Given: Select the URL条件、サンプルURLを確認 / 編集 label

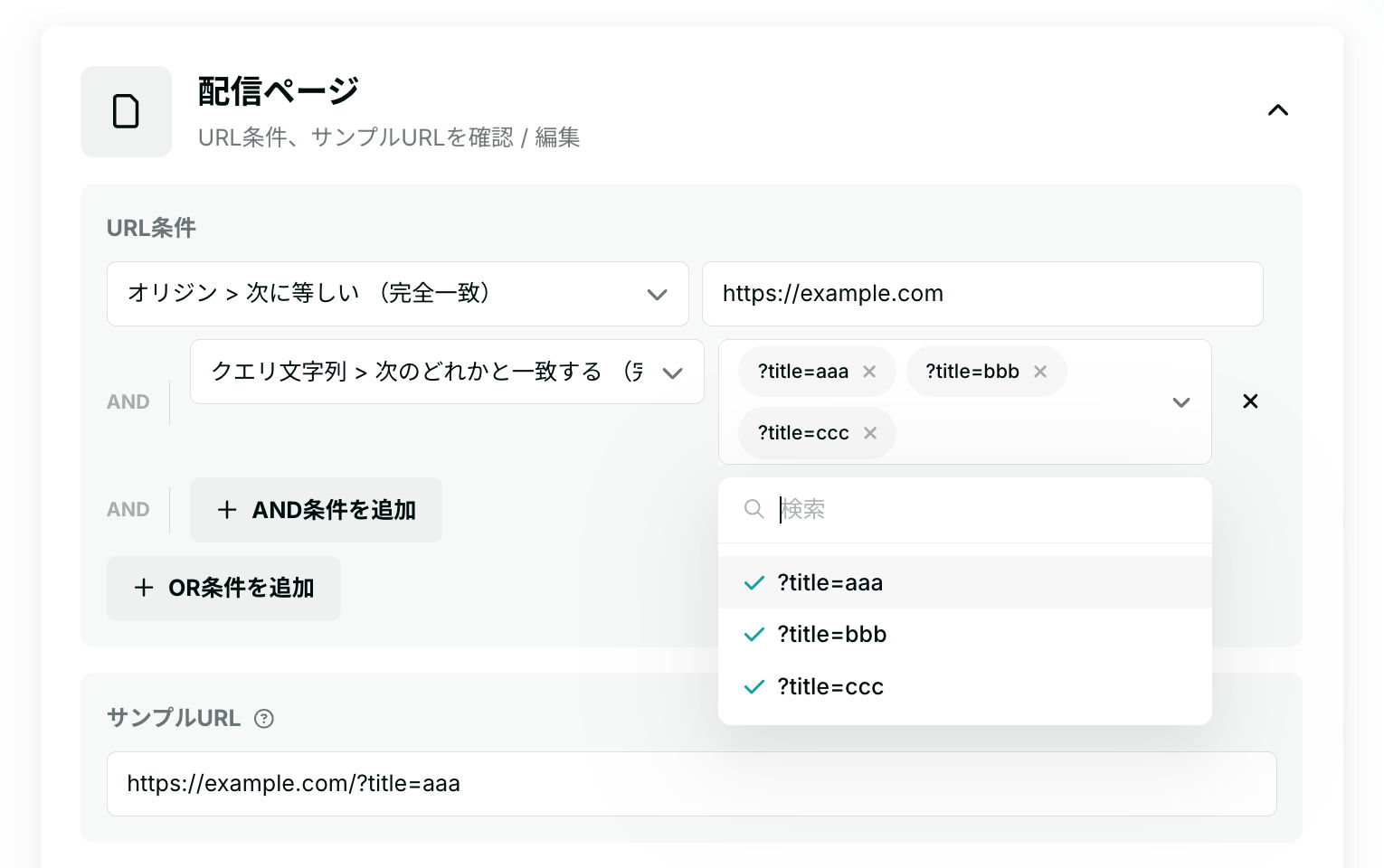Looking at the screenshot, I should 389,137.
